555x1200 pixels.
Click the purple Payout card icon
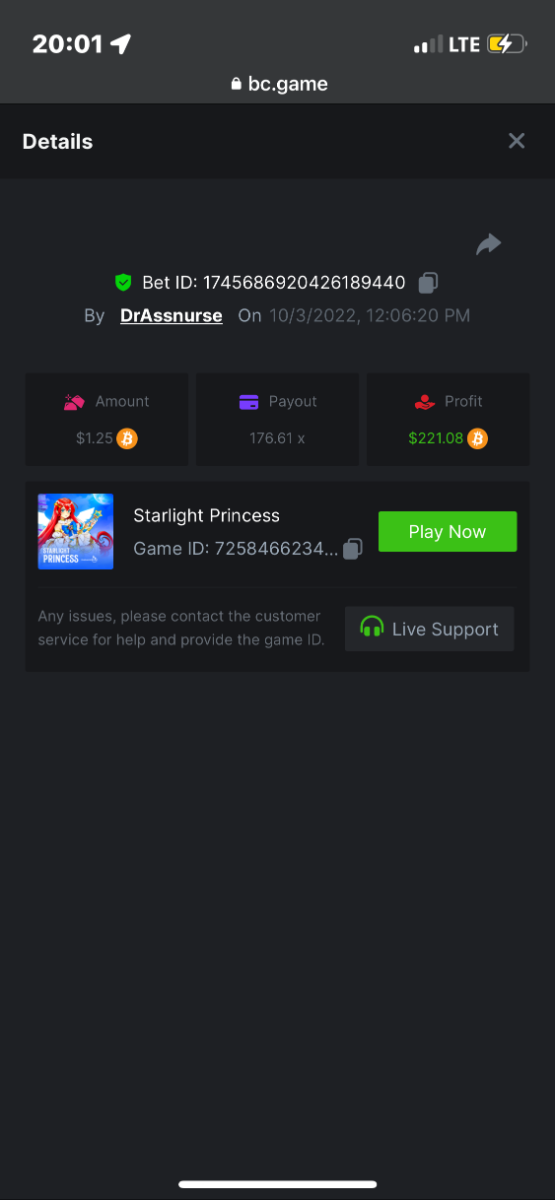pyautogui.click(x=249, y=402)
